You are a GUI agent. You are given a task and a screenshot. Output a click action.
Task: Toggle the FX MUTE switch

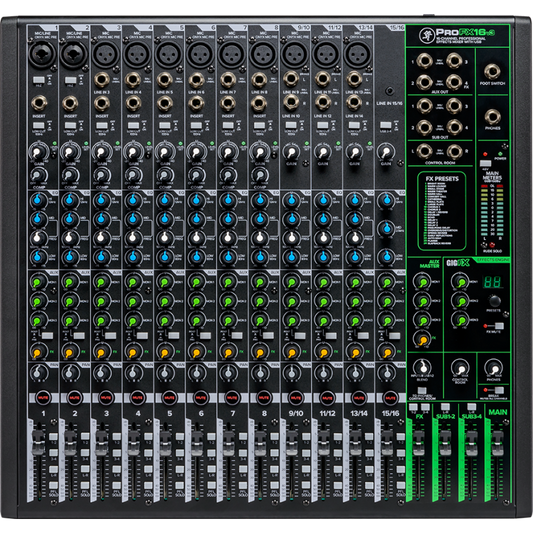pyautogui.click(x=499, y=326)
